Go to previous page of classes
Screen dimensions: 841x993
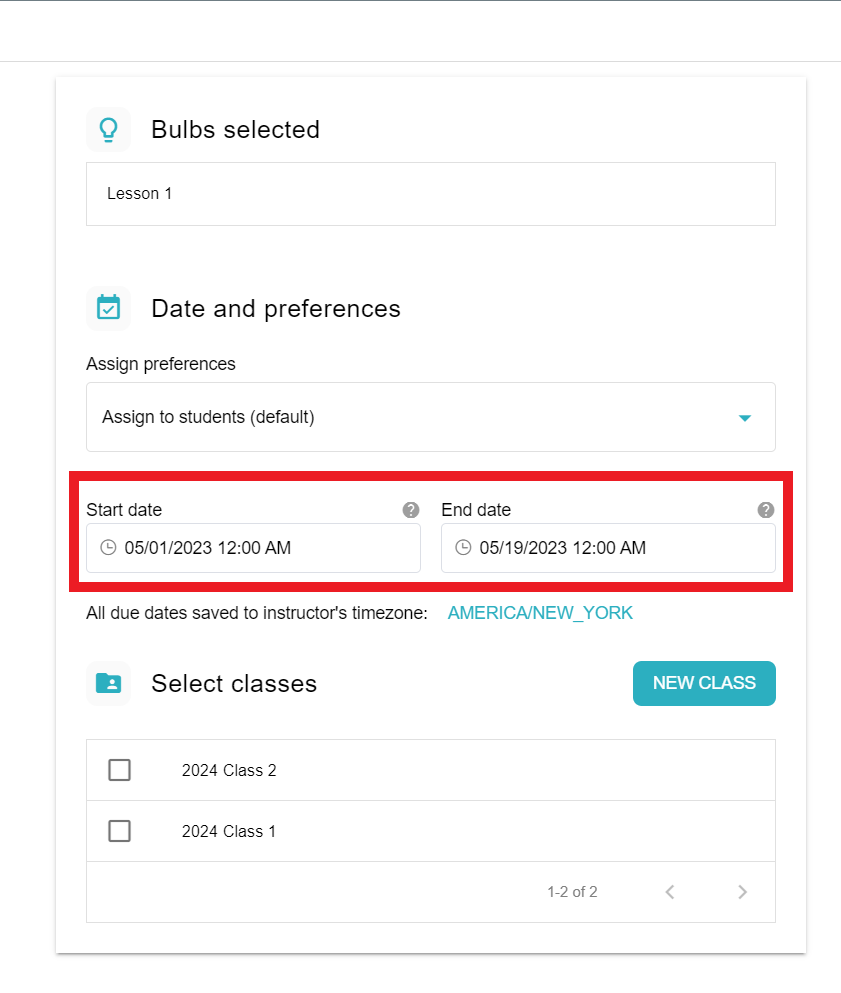coord(670,892)
